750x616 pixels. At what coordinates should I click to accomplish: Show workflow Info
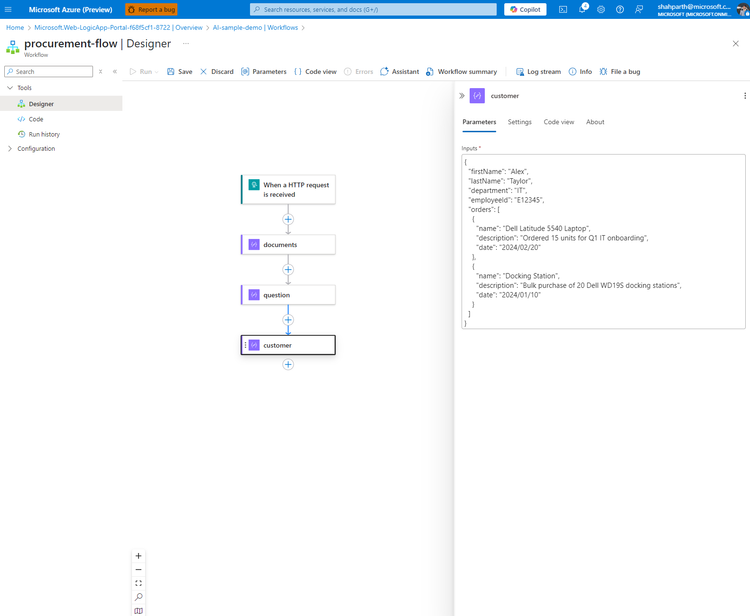(580, 72)
